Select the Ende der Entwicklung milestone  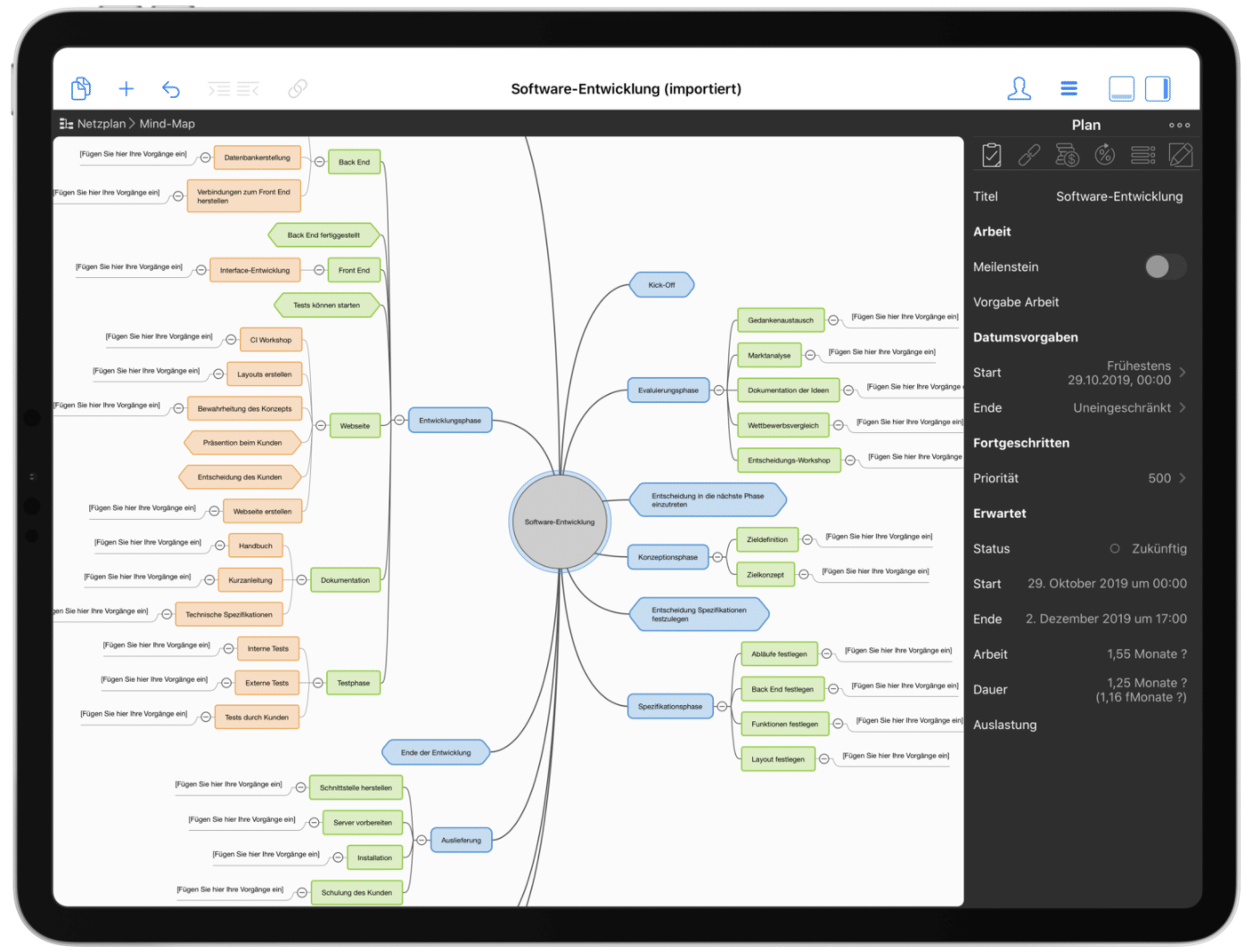(x=436, y=752)
